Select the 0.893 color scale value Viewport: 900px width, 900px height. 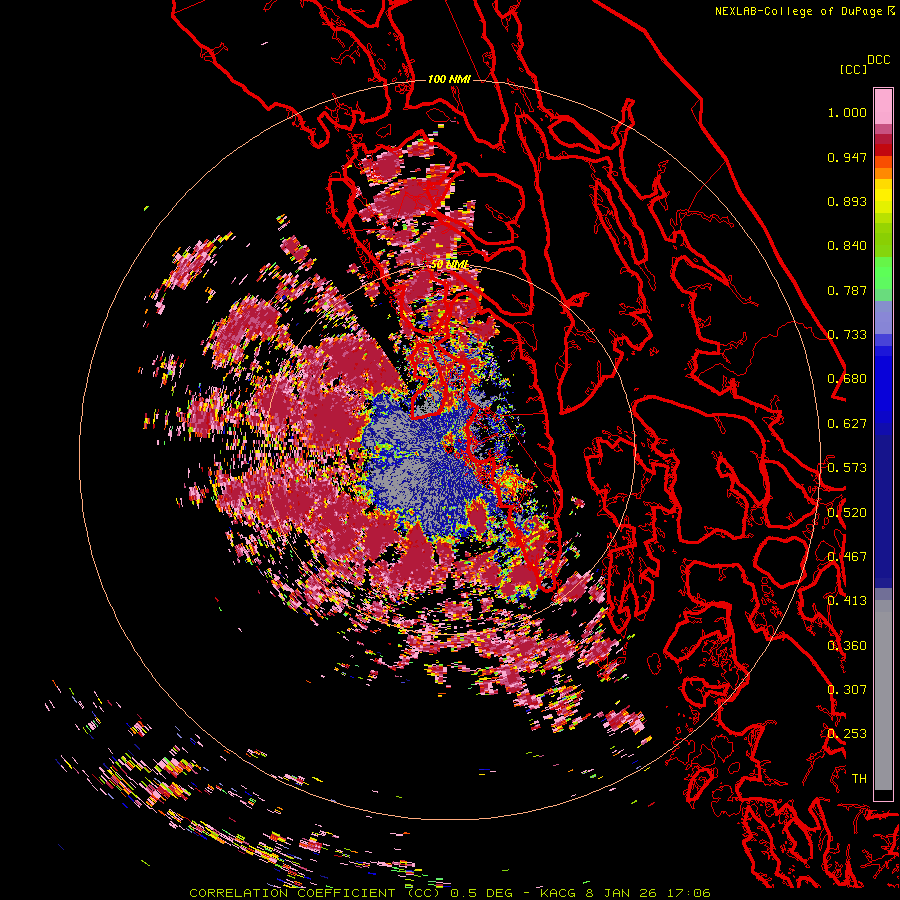pos(847,201)
